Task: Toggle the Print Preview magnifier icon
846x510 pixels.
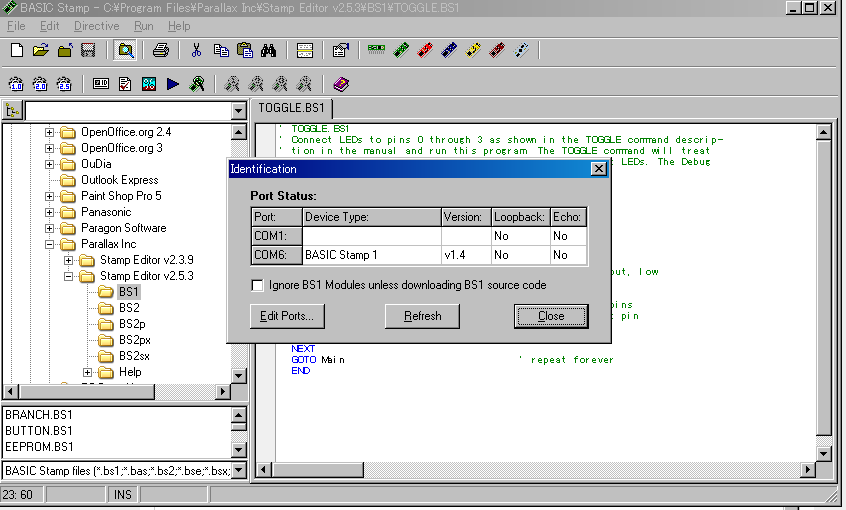Action: (x=125, y=51)
